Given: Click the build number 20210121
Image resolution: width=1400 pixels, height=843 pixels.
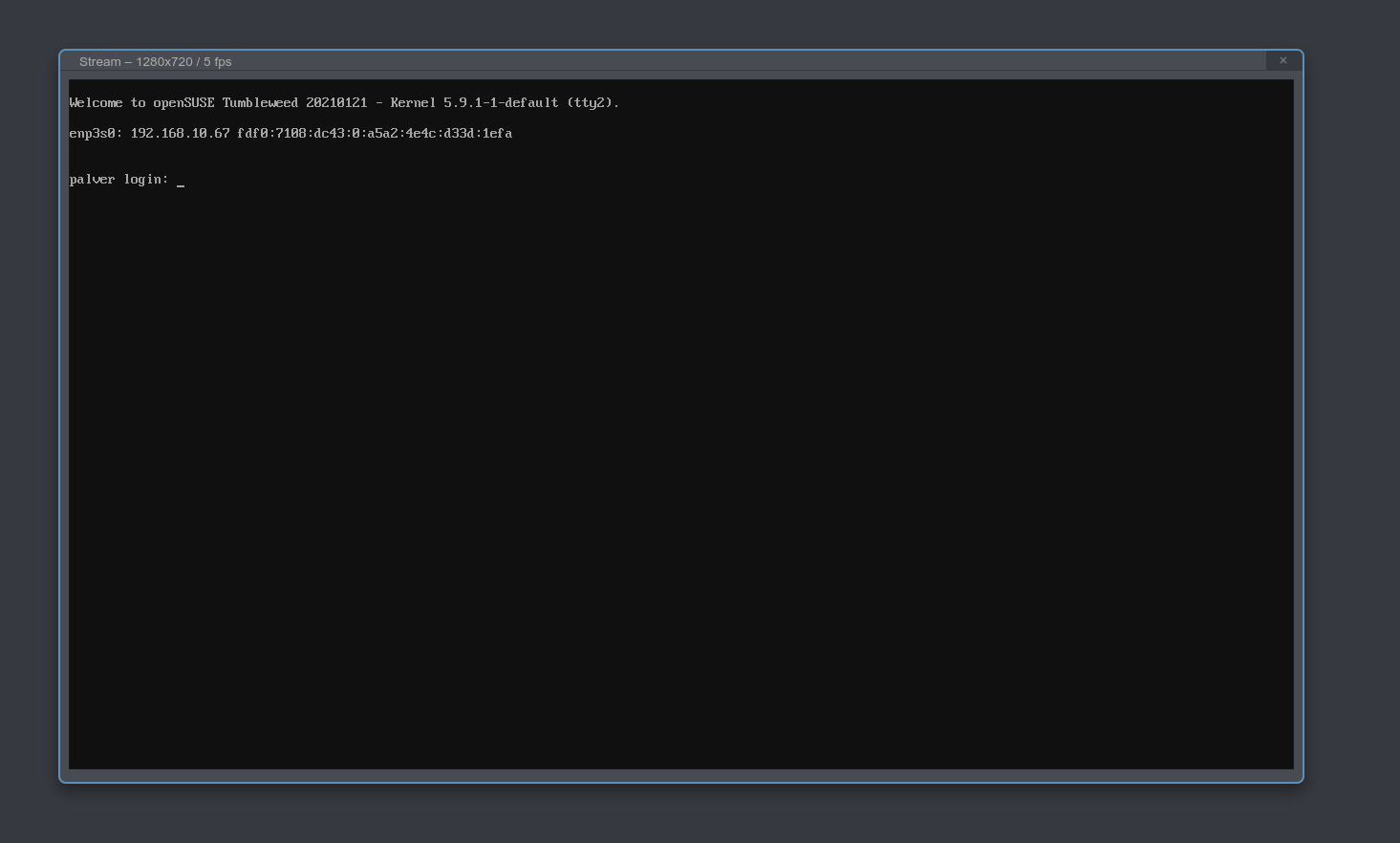Looking at the screenshot, I should tap(336, 103).
